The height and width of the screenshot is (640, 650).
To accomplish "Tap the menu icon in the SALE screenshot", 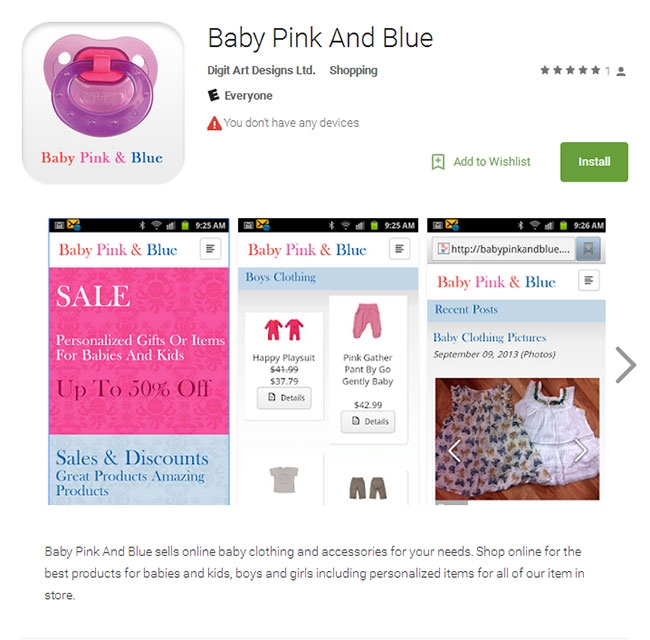I will (x=211, y=249).
